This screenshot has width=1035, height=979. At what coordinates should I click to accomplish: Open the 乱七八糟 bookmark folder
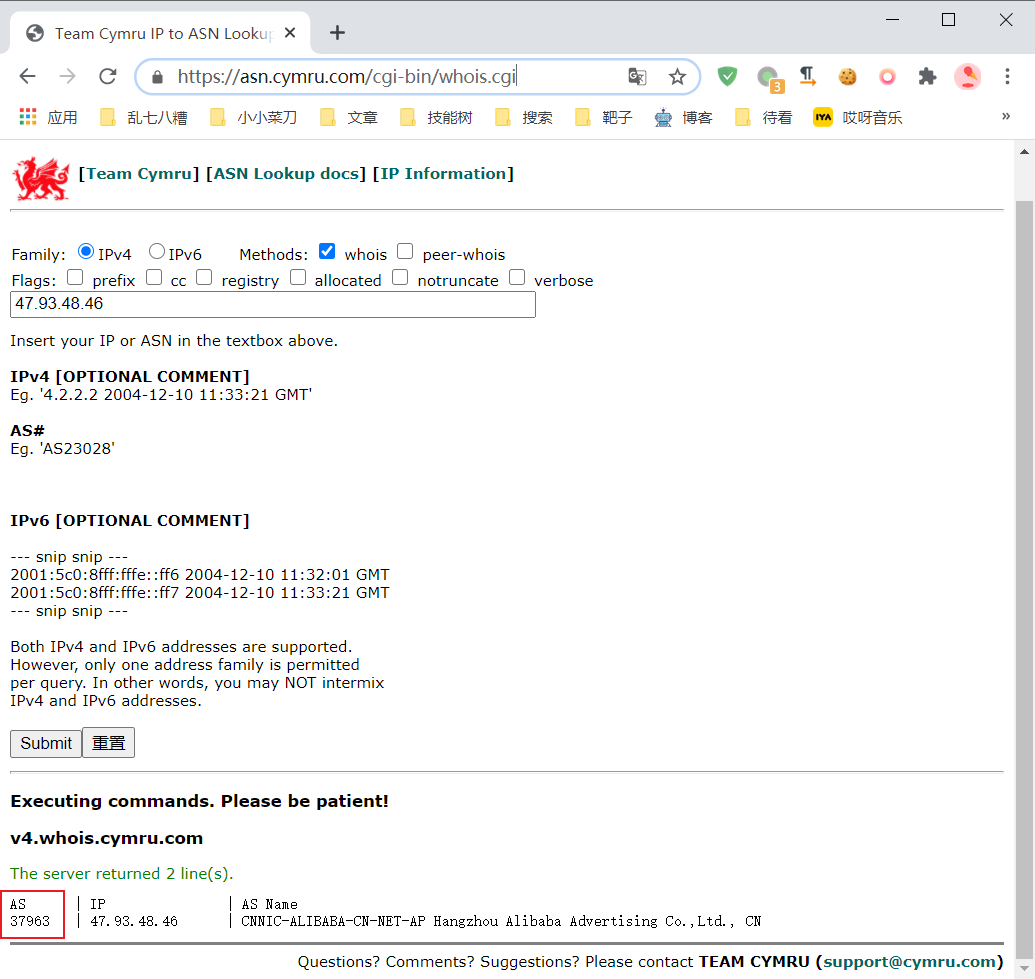(144, 118)
